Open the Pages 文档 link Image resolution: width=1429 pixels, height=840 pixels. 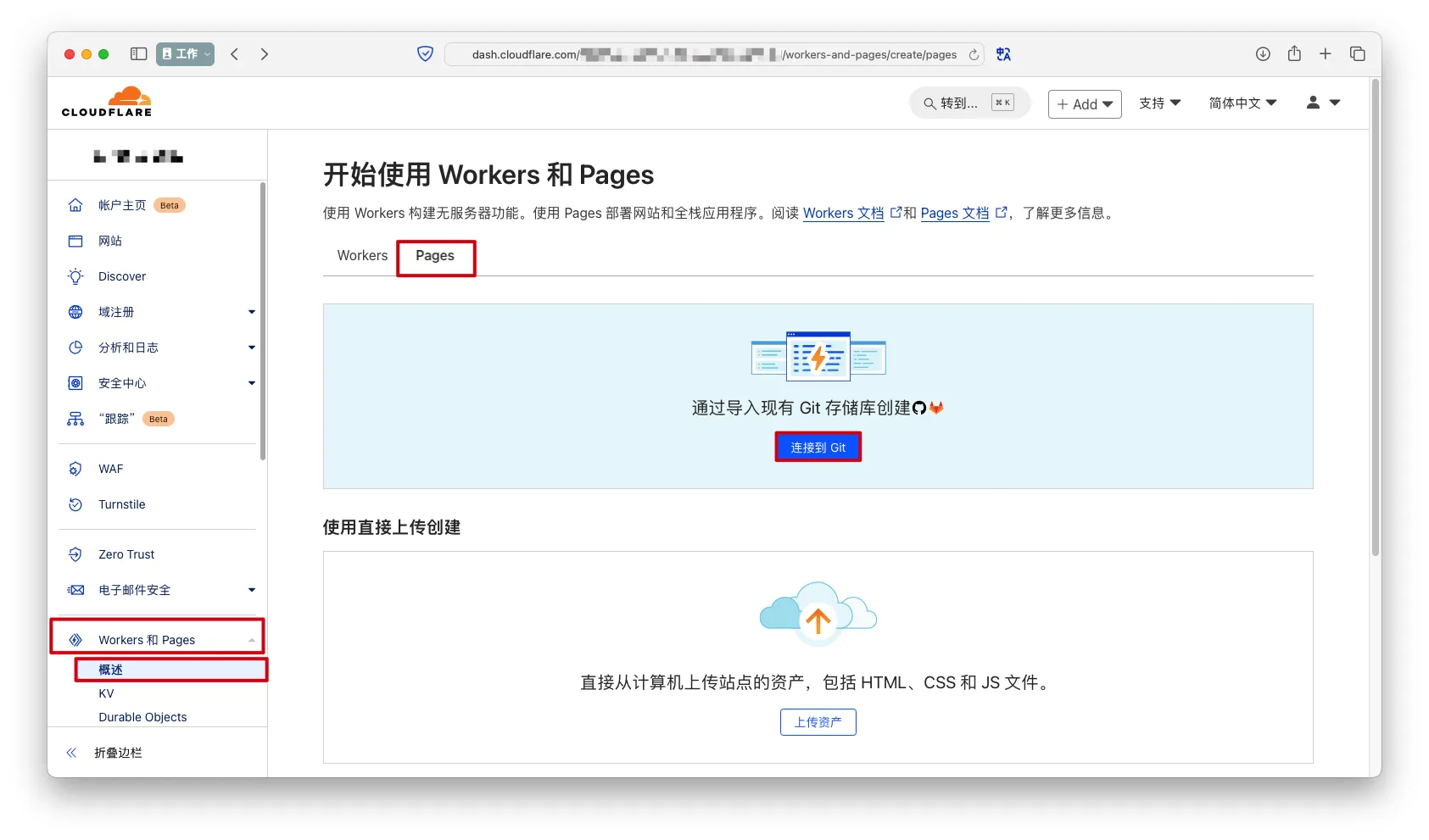pos(955,214)
